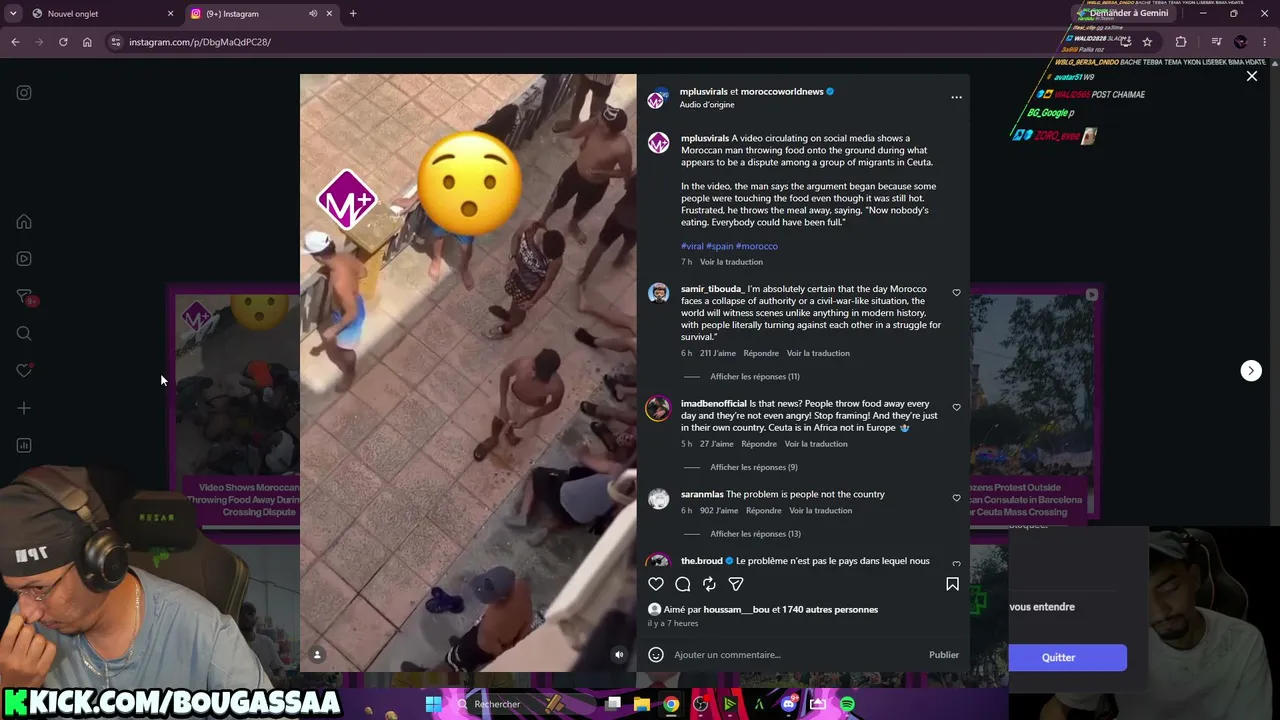Open the browser home page button

87,42
